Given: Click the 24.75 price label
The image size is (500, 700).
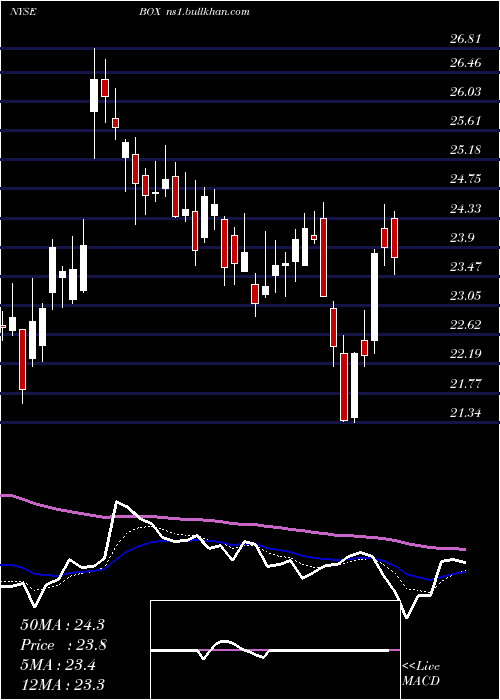Looking at the screenshot, I should tap(465, 179).
